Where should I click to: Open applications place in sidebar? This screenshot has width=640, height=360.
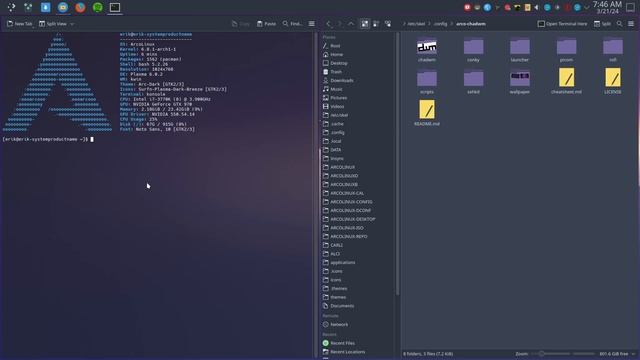tap(358, 262)
